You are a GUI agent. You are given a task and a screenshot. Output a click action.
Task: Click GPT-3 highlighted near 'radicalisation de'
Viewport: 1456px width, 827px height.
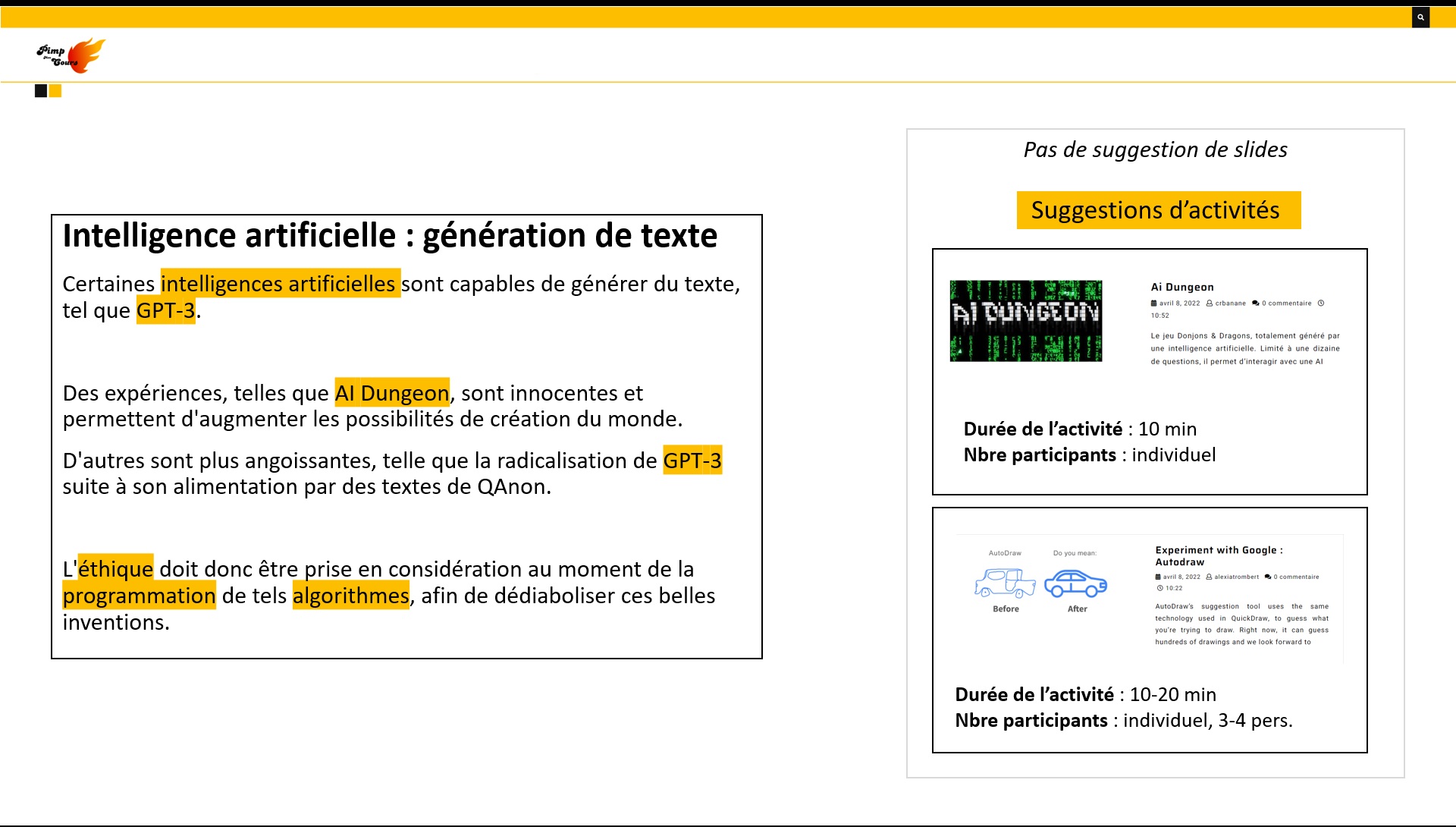(692, 461)
